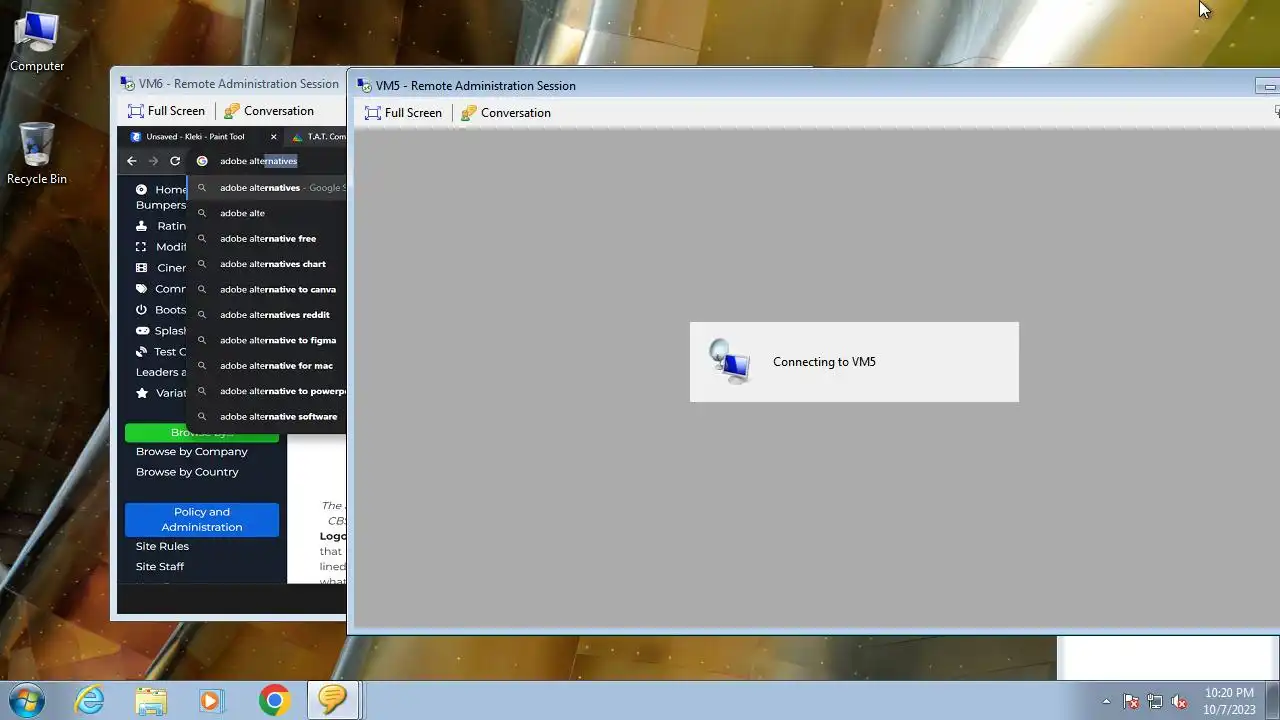Click the taskbar clock 10:20 PM

[x=1229, y=701]
